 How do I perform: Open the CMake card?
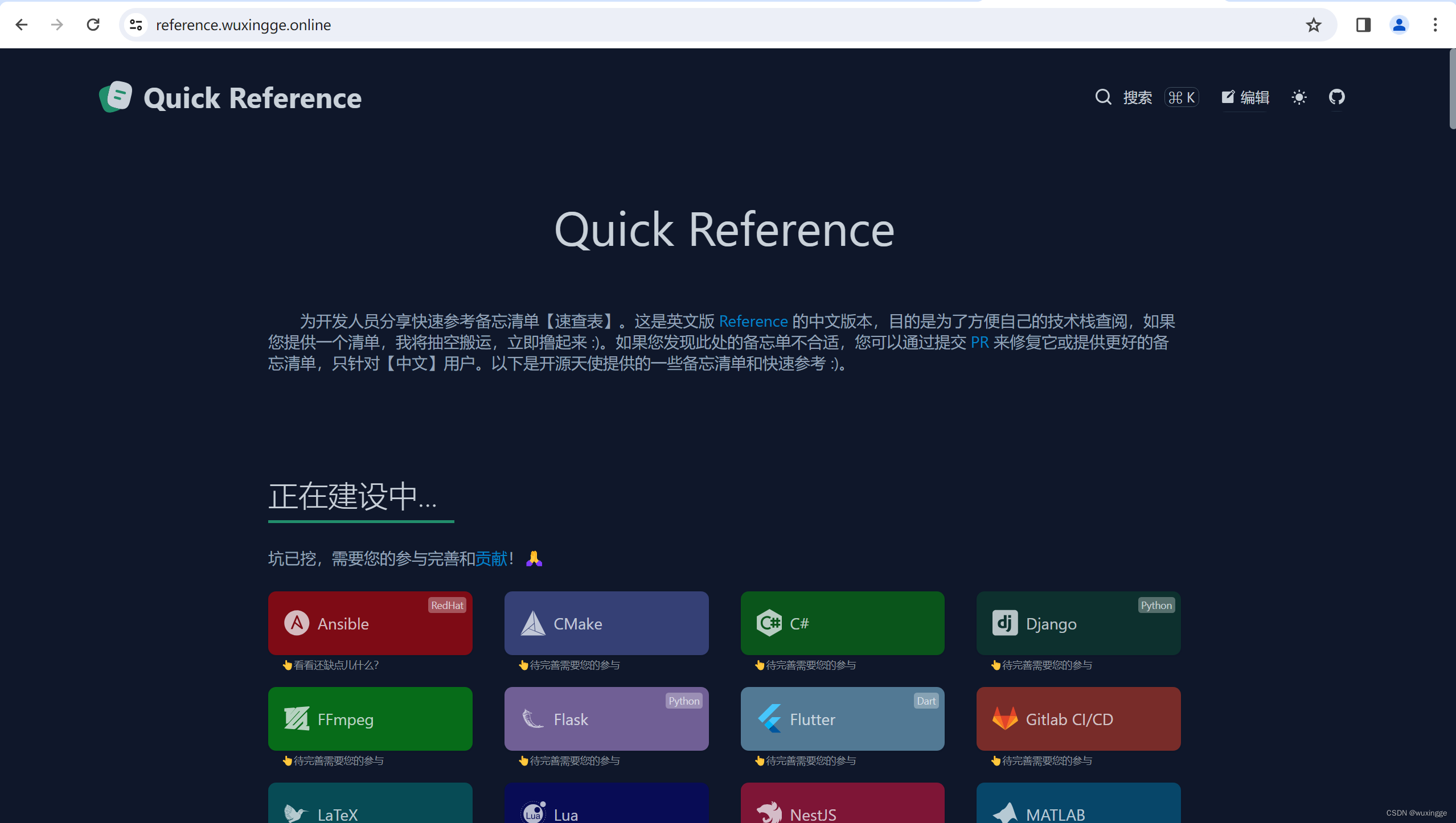[x=606, y=623]
